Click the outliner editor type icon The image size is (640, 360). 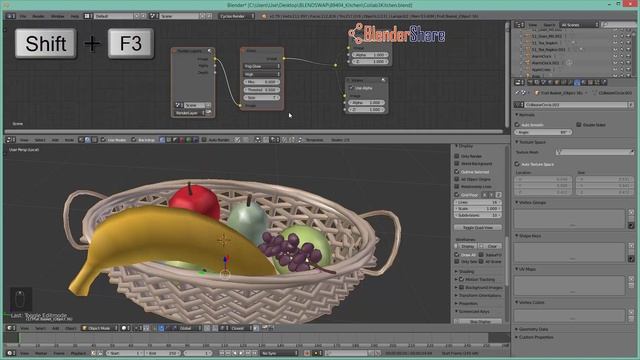point(519,25)
